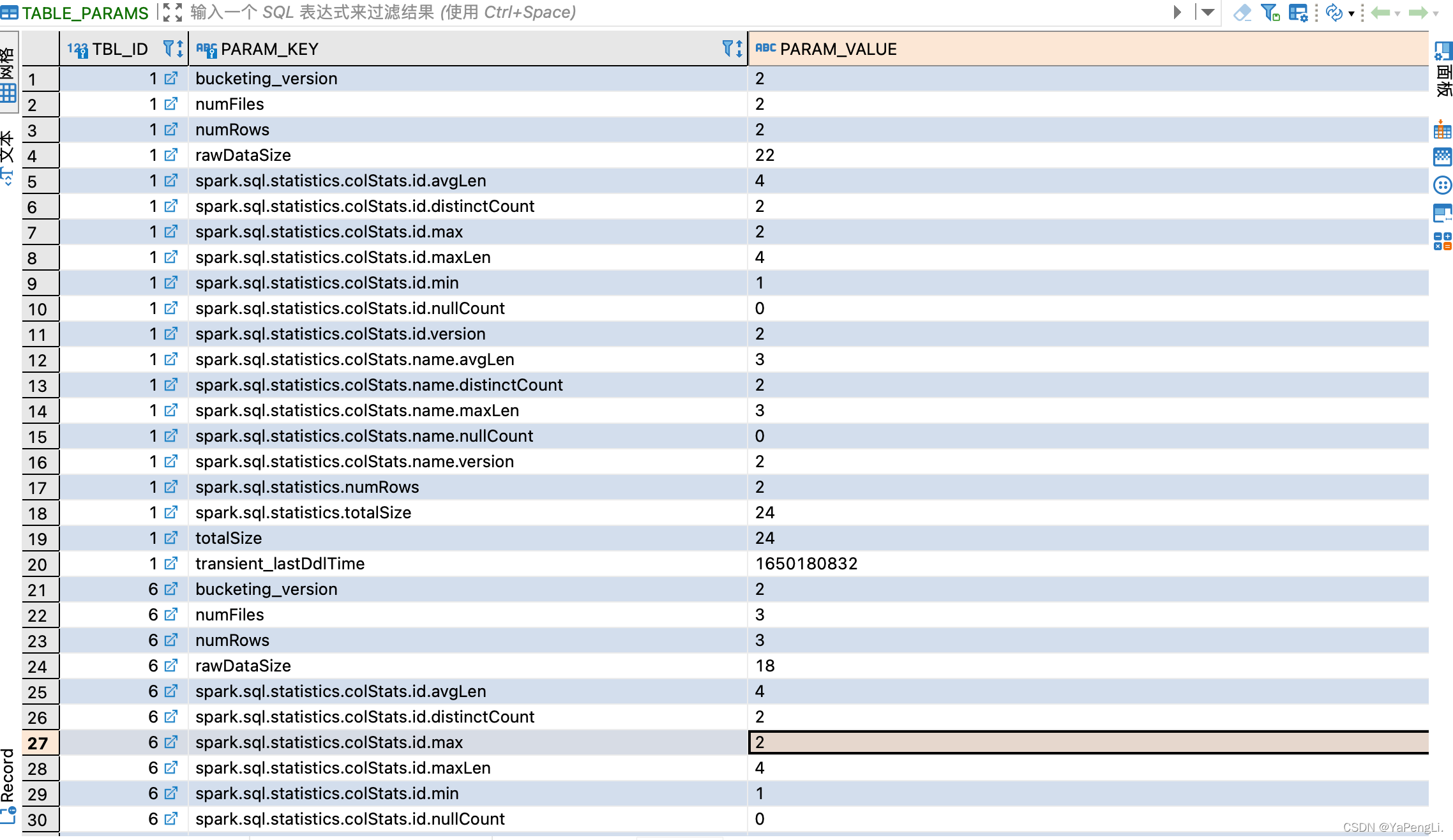Toggle sort order on TBL_ID column
Screen dimensions: 1453x840
180,49
